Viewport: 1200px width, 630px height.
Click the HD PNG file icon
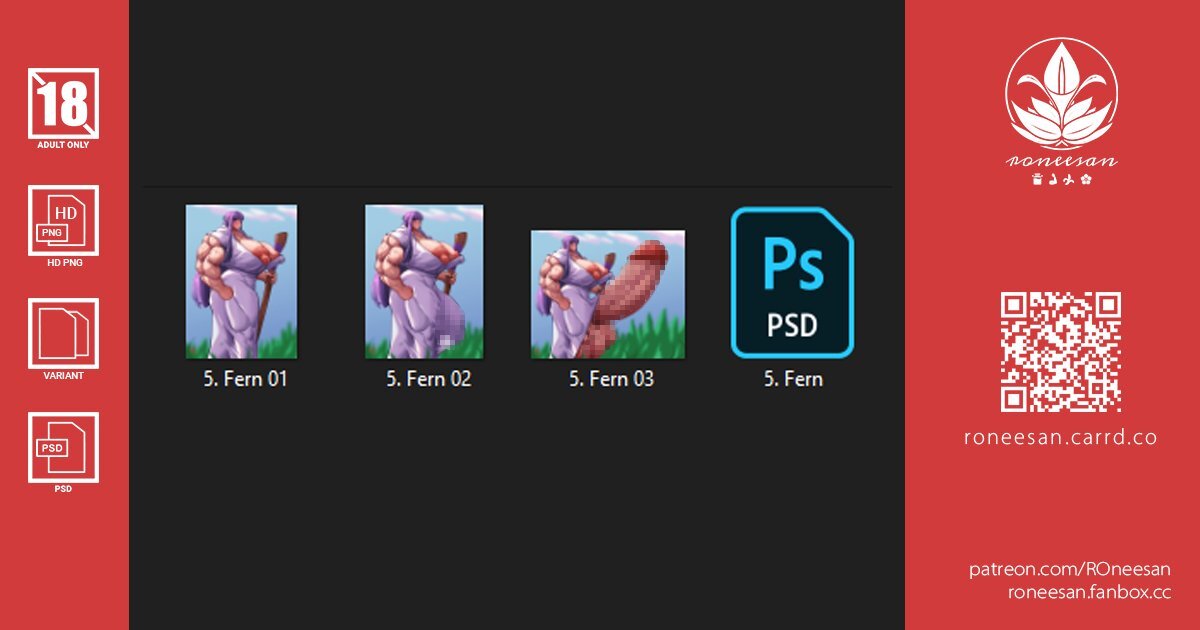(63, 220)
